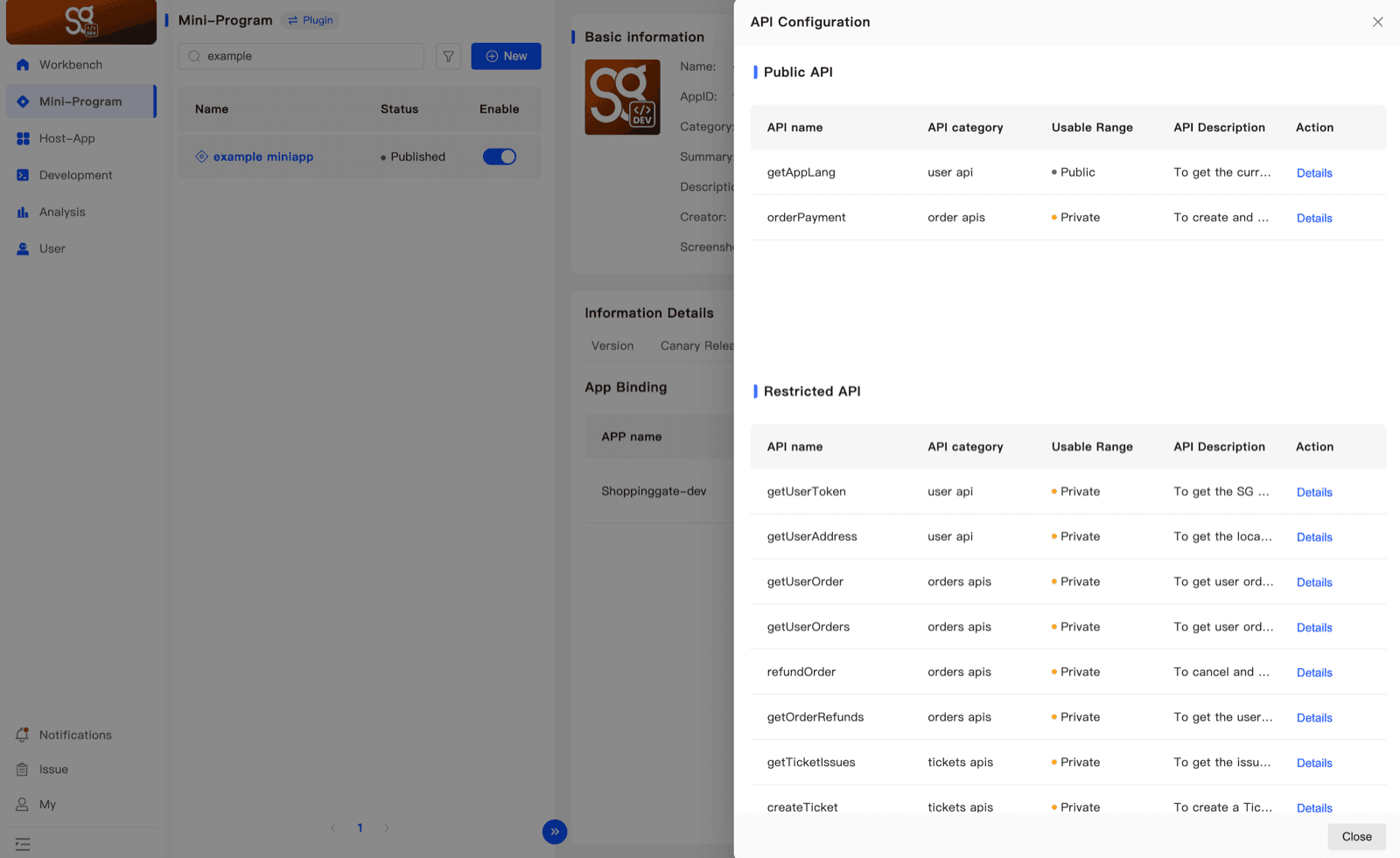
Task: Open the Analysis menu item
Action: pyautogui.click(x=81, y=212)
